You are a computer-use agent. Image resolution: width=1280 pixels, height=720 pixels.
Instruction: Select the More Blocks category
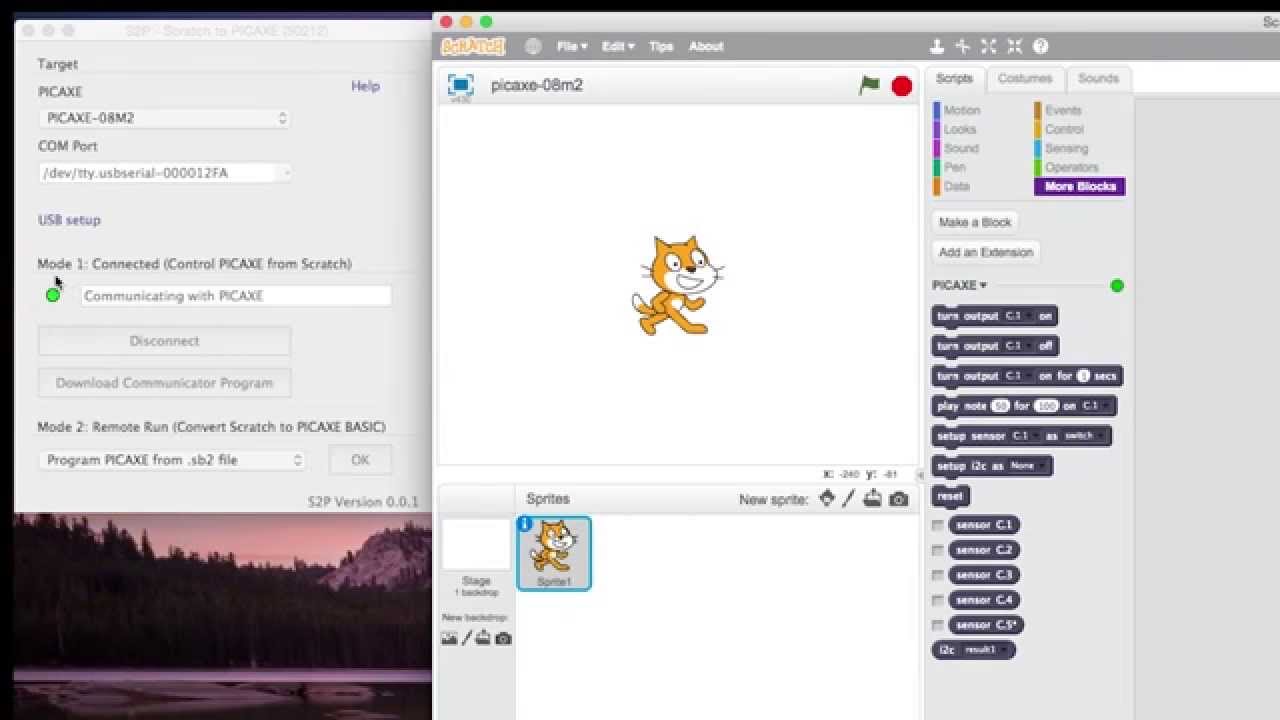[x=1080, y=186]
